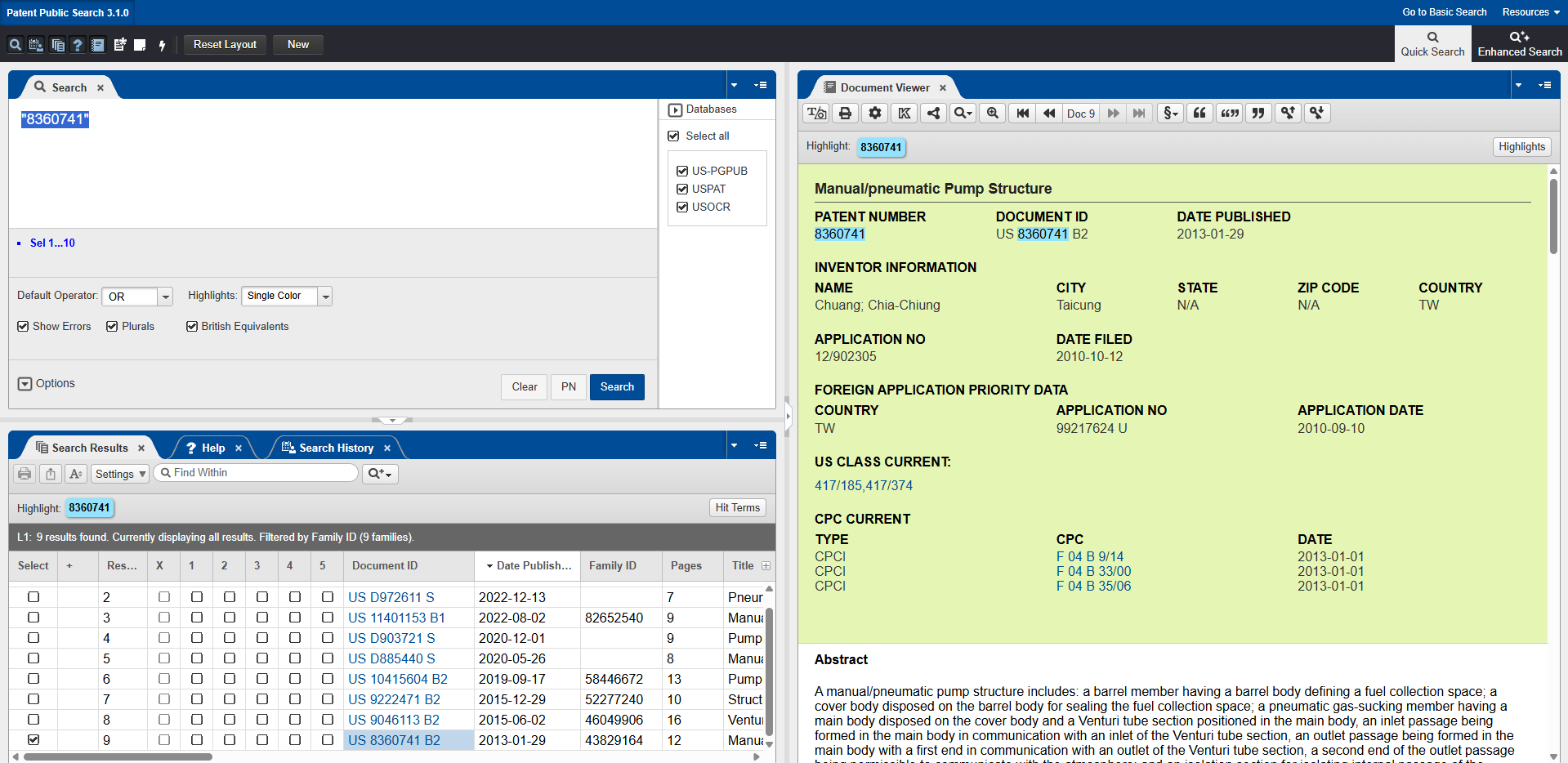1568x763 pixels.
Task: Click the Find Within input field
Action: [256, 473]
